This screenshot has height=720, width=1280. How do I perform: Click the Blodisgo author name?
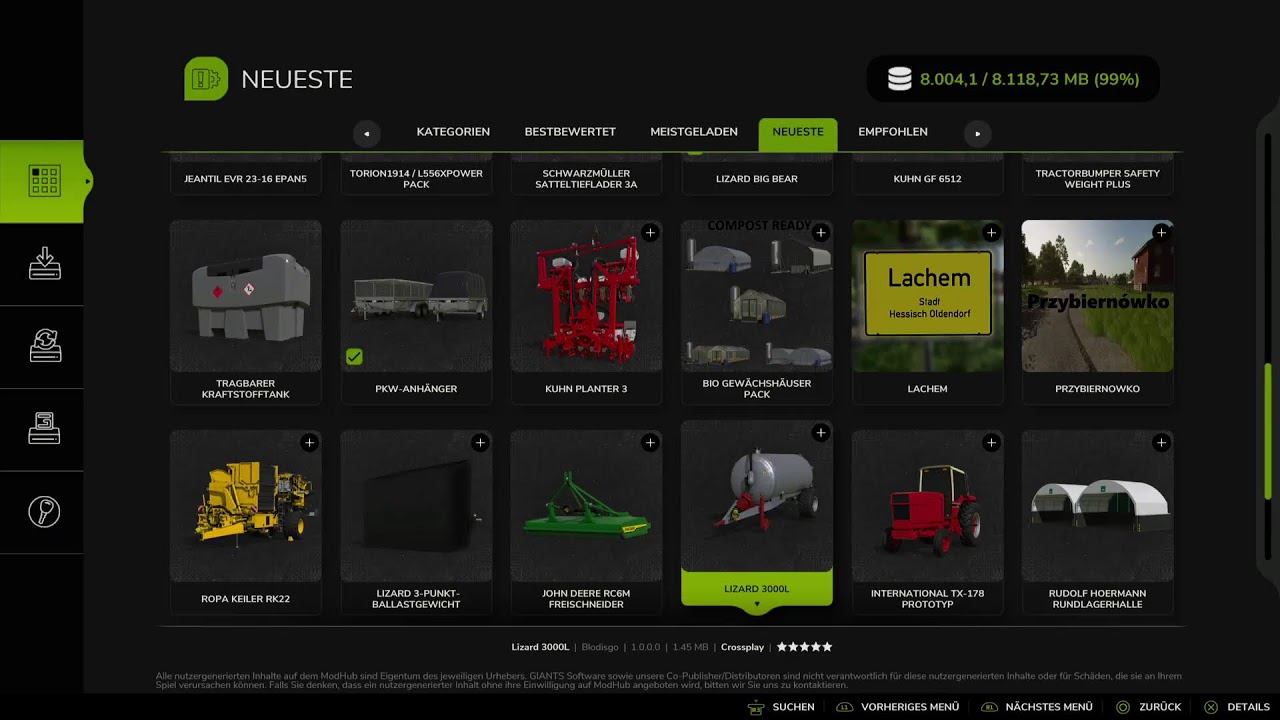601,647
